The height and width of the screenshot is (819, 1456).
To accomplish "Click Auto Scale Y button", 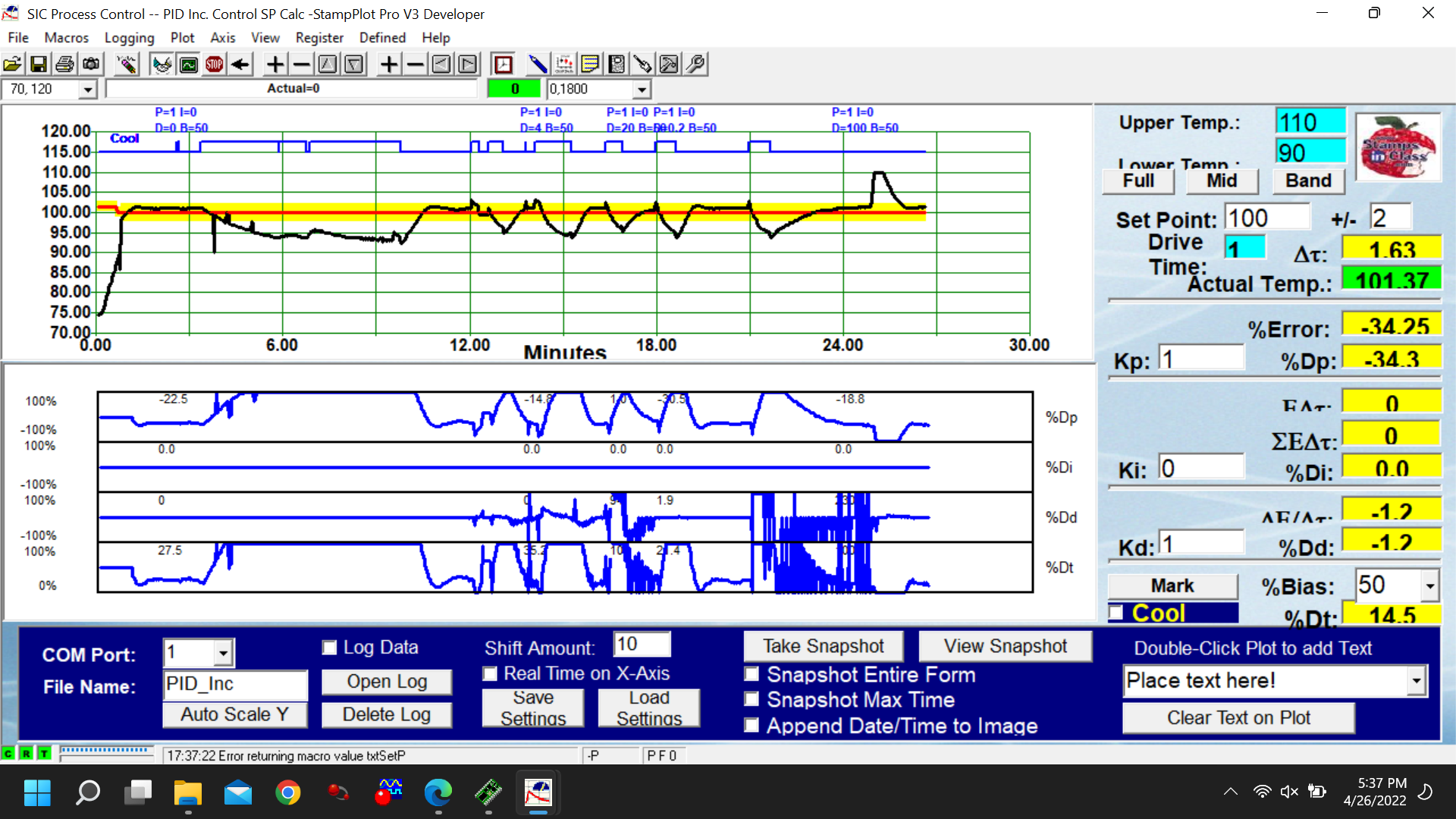I will click(234, 714).
